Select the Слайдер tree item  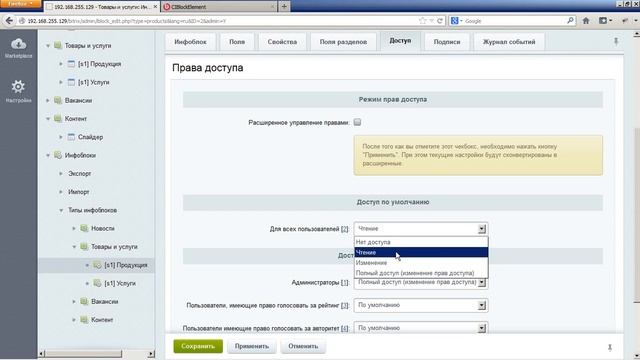tap(91, 137)
